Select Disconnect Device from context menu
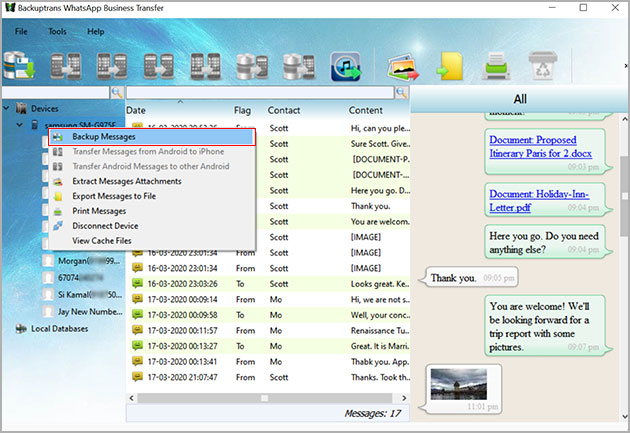Viewport: 630px width, 433px height. pos(105,226)
